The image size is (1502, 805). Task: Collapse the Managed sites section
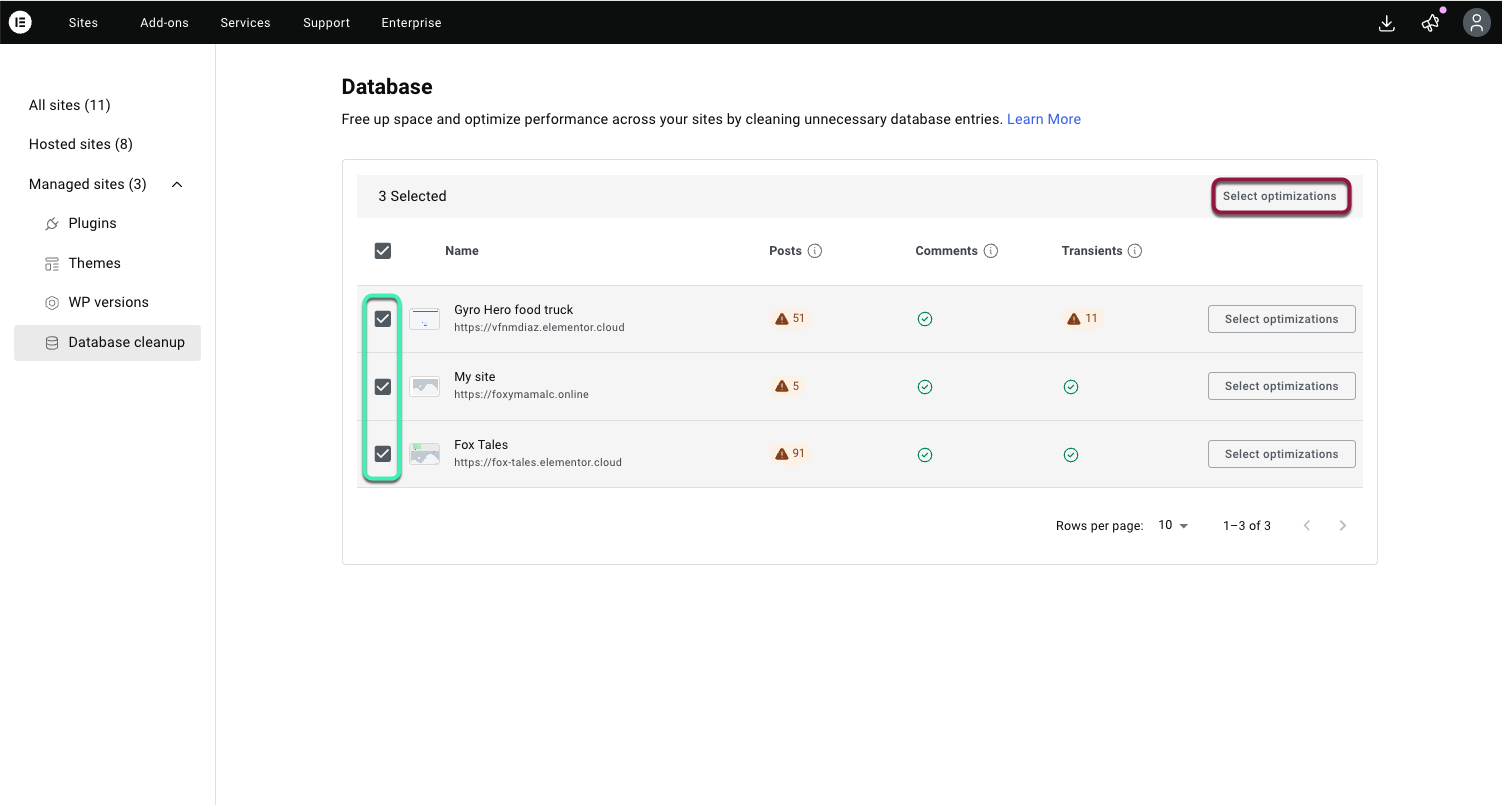(177, 184)
